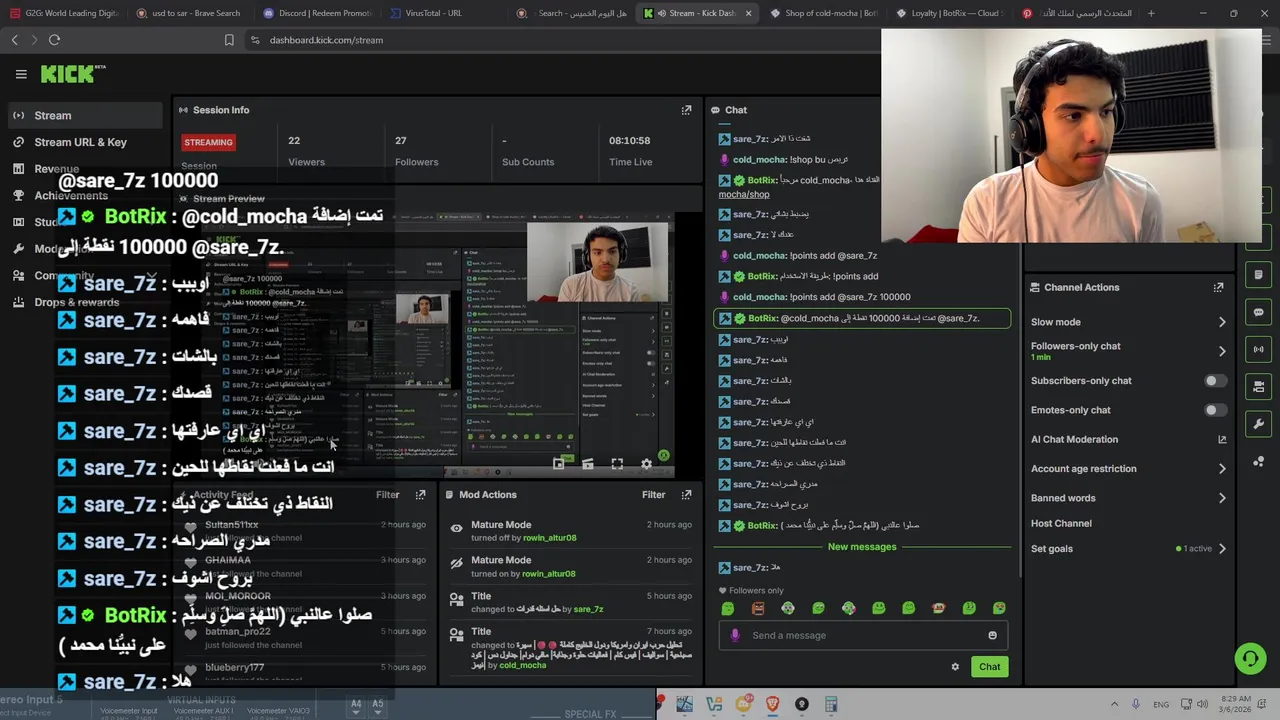Screen dimensions: 1280x720
Task: Open rowin_altur08 link in Mature Mode turned off
Action: (549, 538)
